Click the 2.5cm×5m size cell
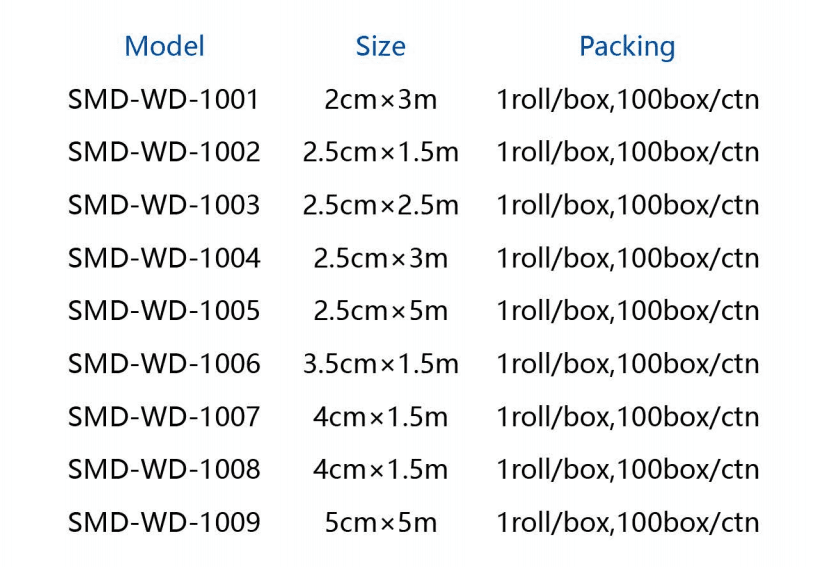 [x=380, y=311]
